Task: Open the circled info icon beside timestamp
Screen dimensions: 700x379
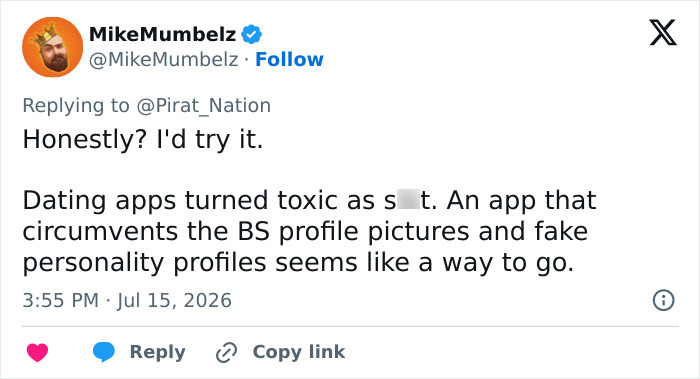Action: click(664, 300)
